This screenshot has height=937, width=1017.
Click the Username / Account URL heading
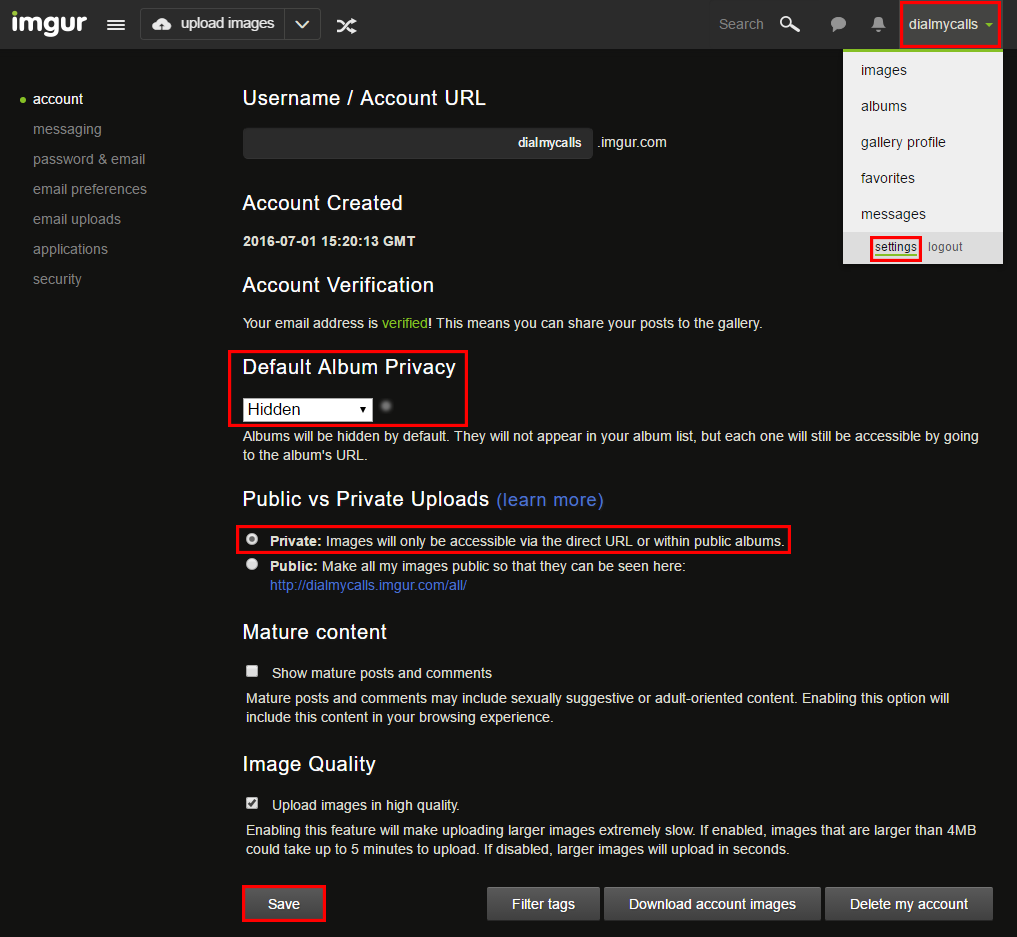coord(364,98)
